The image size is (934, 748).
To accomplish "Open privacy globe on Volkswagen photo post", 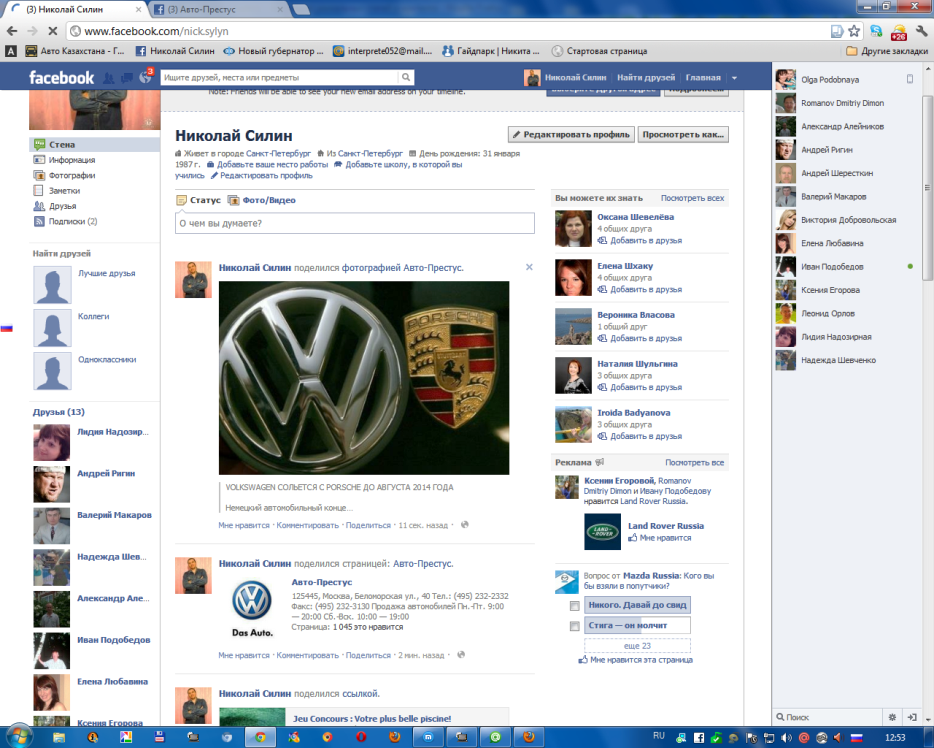I will (465, 525).
